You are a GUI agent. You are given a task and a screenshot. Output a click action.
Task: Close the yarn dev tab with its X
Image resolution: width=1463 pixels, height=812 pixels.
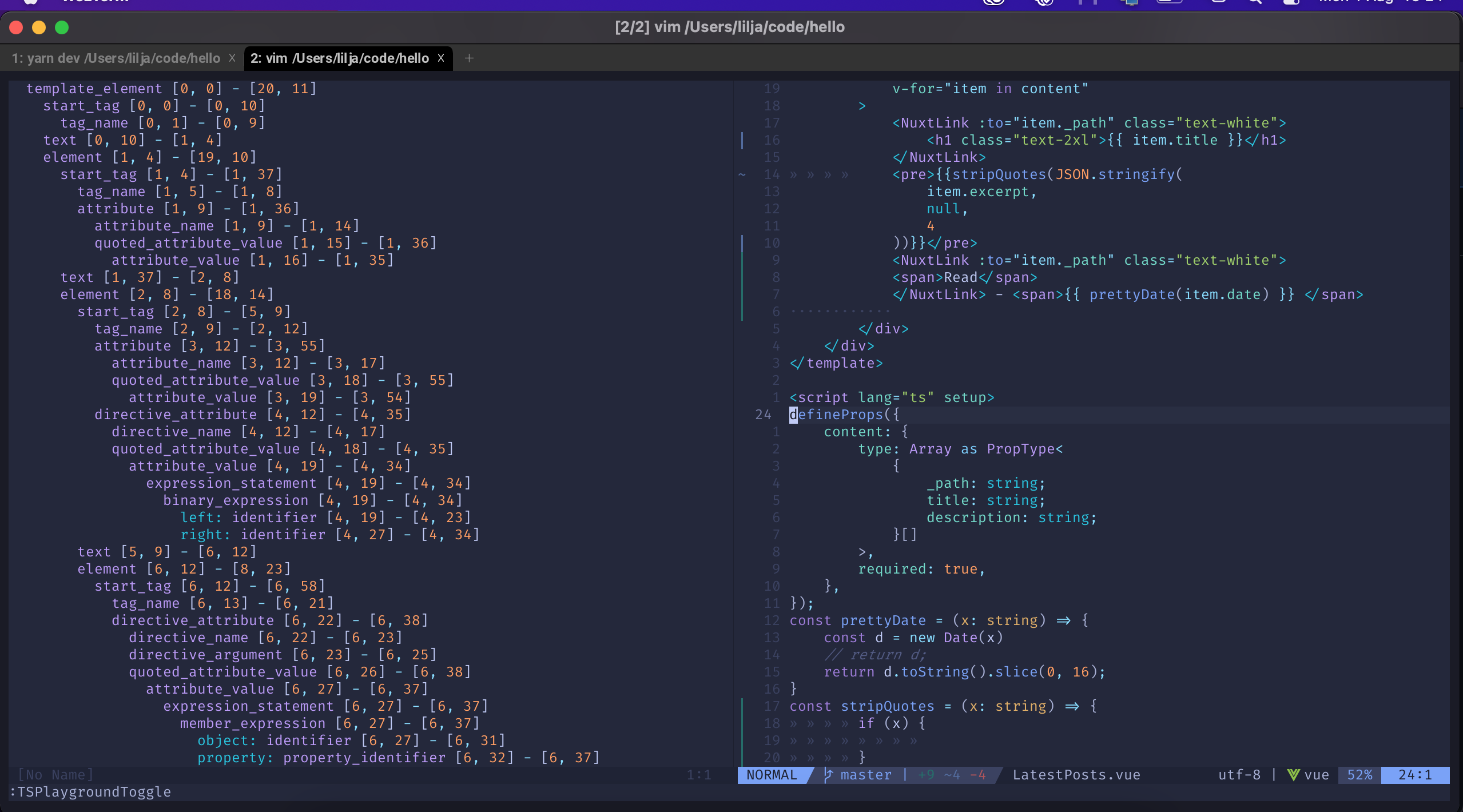click(232, 58)
